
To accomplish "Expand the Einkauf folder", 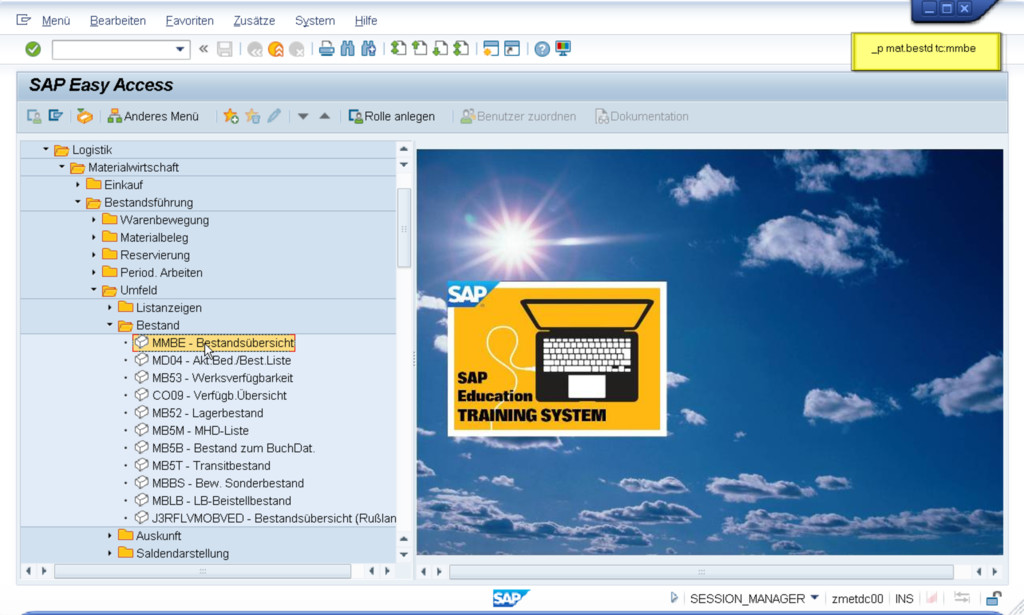I will (x=78, y=185).
